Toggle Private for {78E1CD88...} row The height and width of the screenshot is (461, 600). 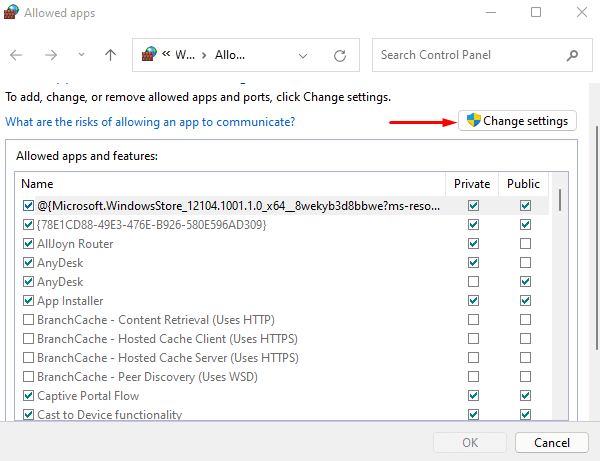(x=473, y=225)
